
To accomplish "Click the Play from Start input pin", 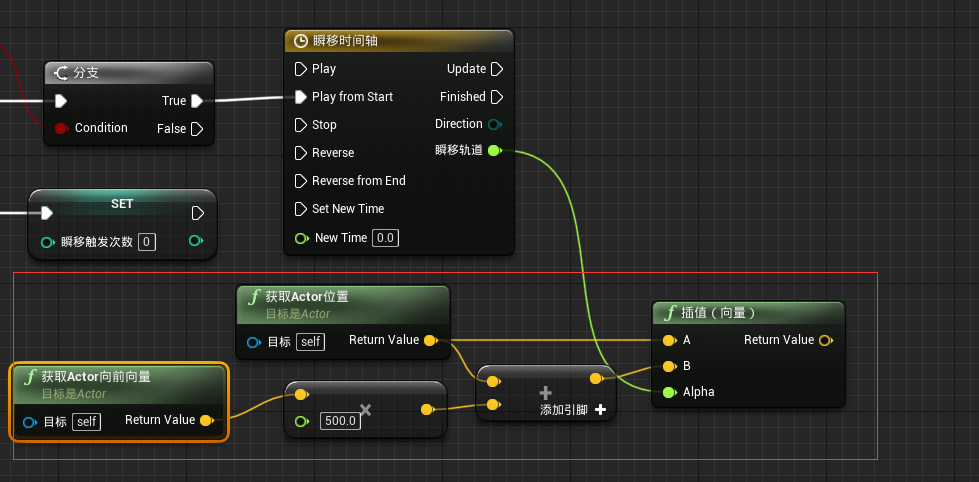I will pyautogui.click(x=300, y=97).
